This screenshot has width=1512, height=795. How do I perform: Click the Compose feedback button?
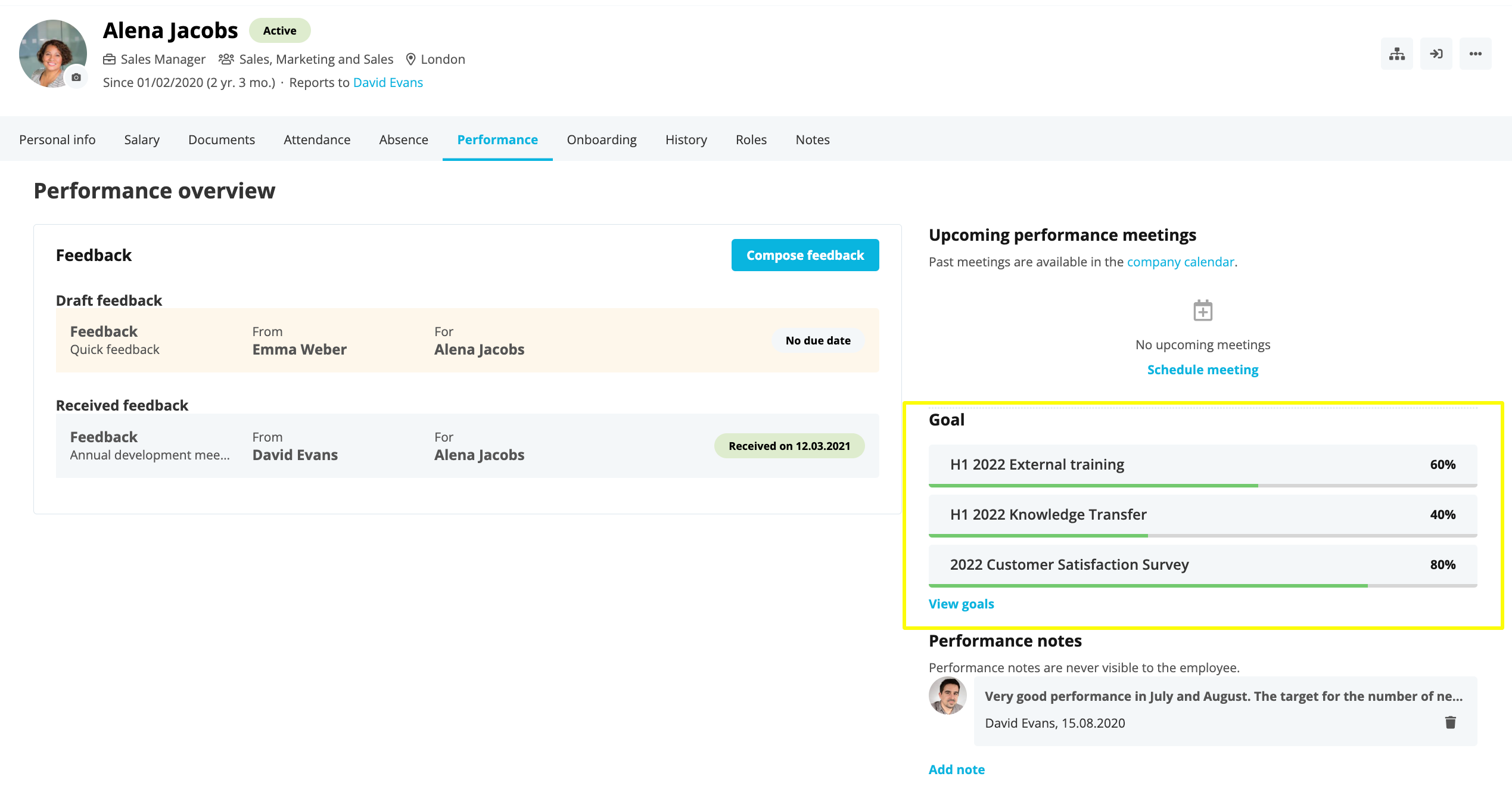point(805,255)
